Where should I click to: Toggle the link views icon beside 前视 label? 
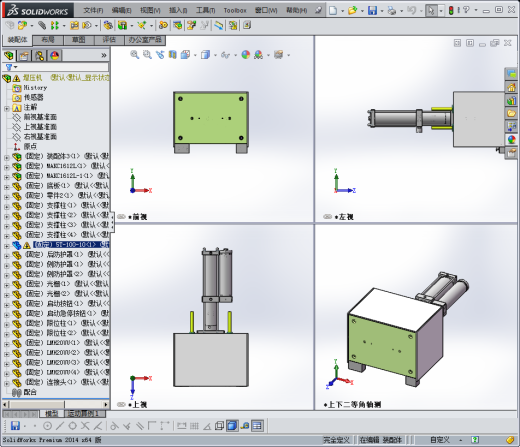pyautogui.click(x=122, y=217)
